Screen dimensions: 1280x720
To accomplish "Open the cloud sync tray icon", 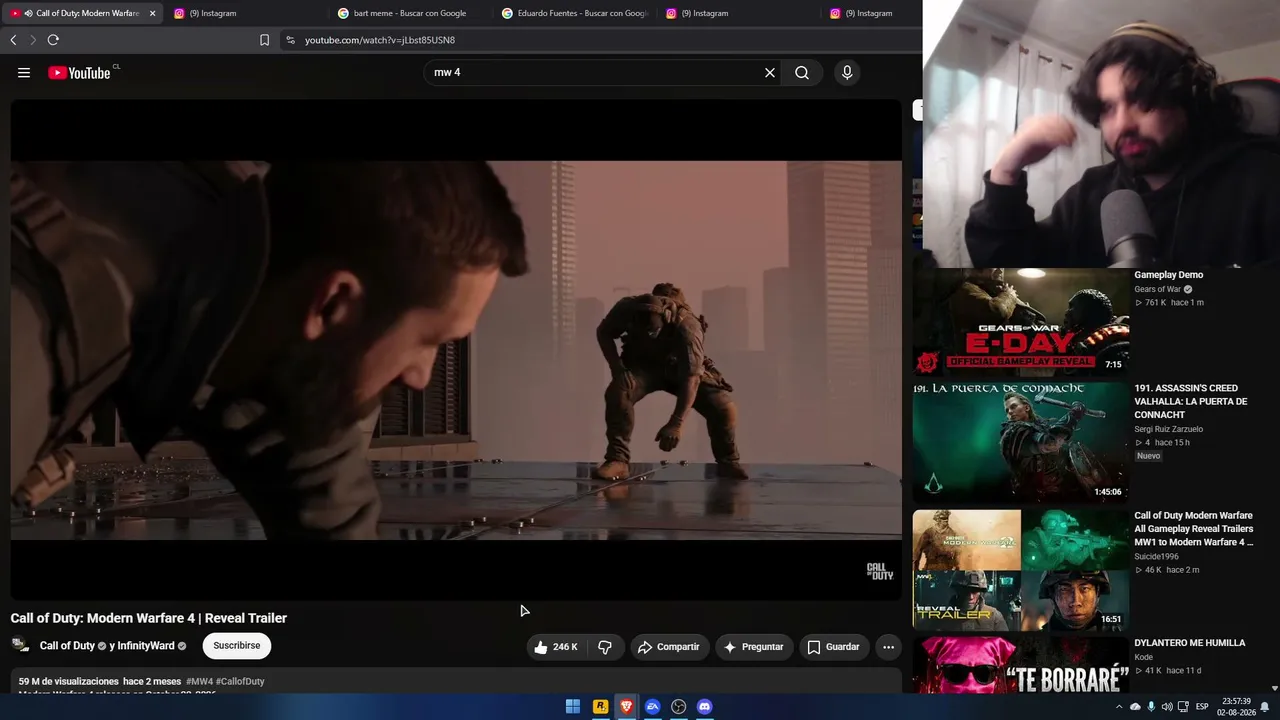I will pyautogui.click(x=1135, y=707).
